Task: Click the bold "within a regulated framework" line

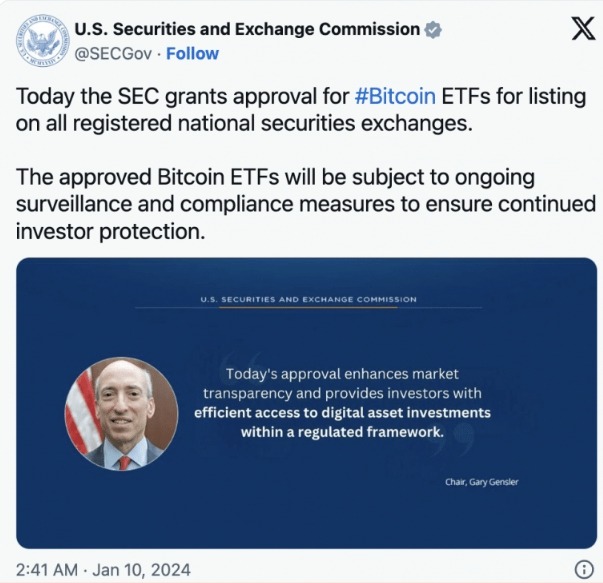Action: click(342, 432)
